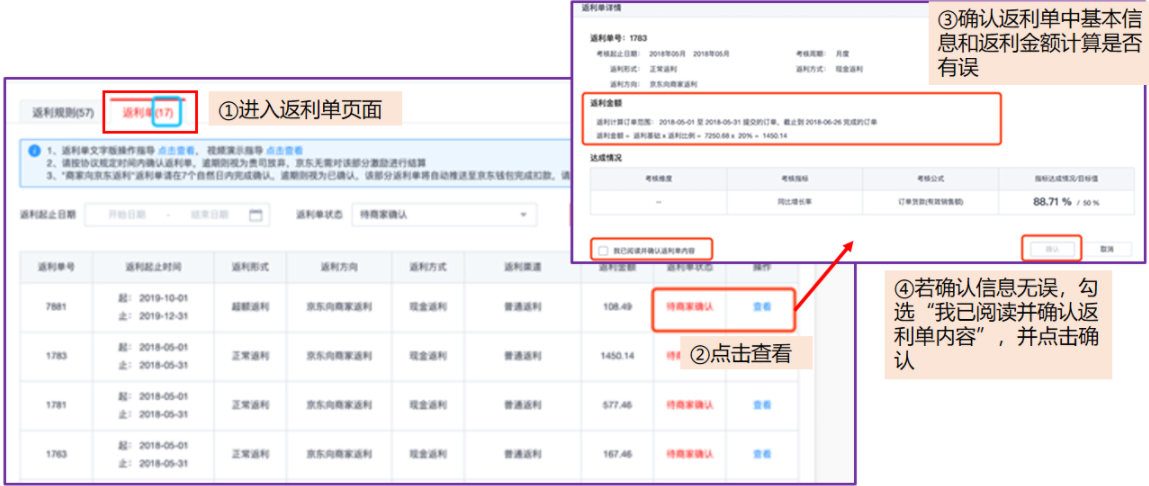Click 确认 button in rebate detail dialog
The width and height of the screenshot is (1149, 486).
(1051, 249)
